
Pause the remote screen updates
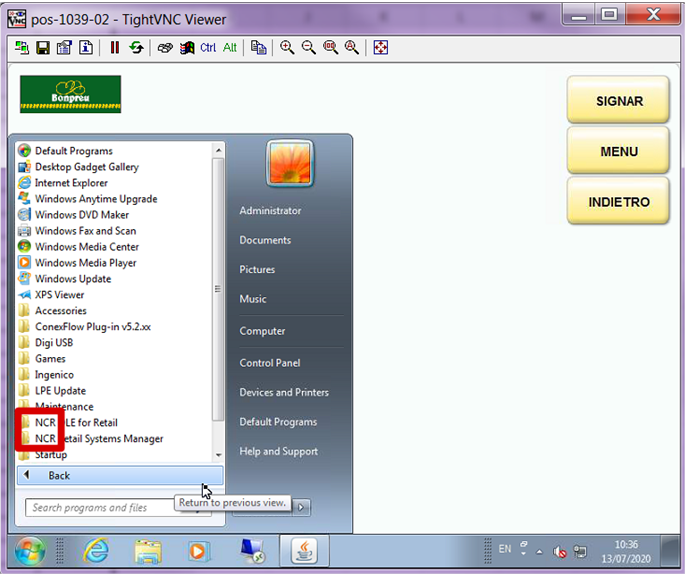(x=115, y=48)
